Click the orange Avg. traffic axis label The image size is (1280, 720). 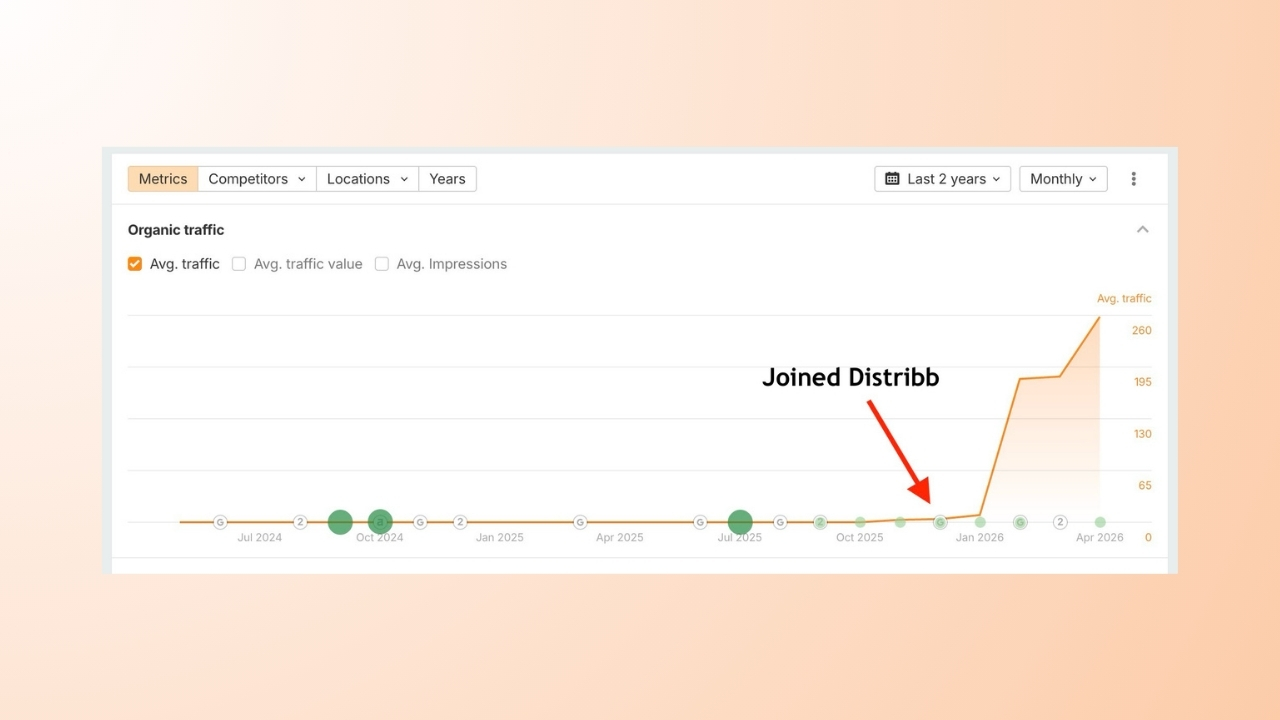click(x=1124, y=298)
